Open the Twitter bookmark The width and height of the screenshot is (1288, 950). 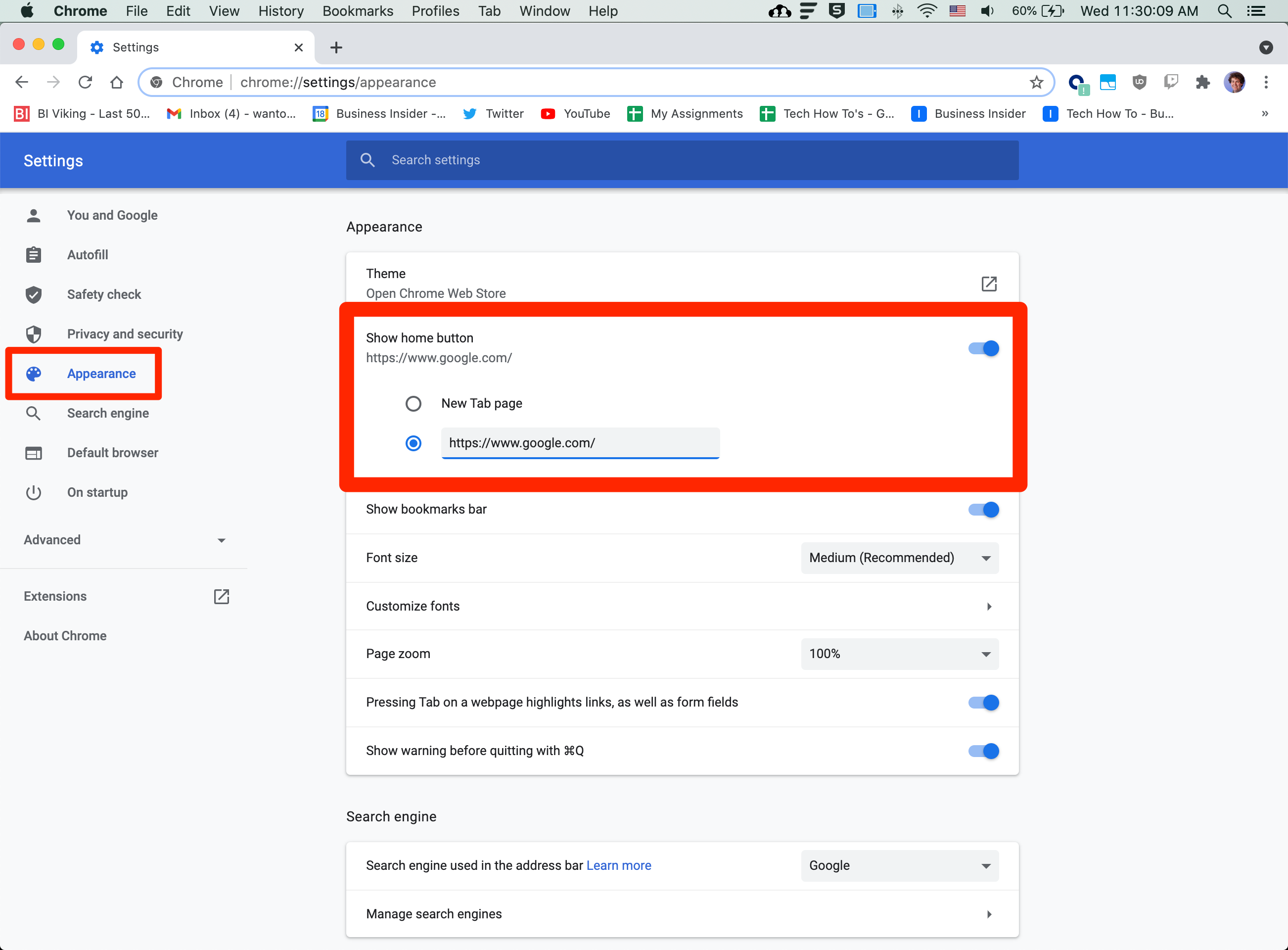[x=493, y=114]
